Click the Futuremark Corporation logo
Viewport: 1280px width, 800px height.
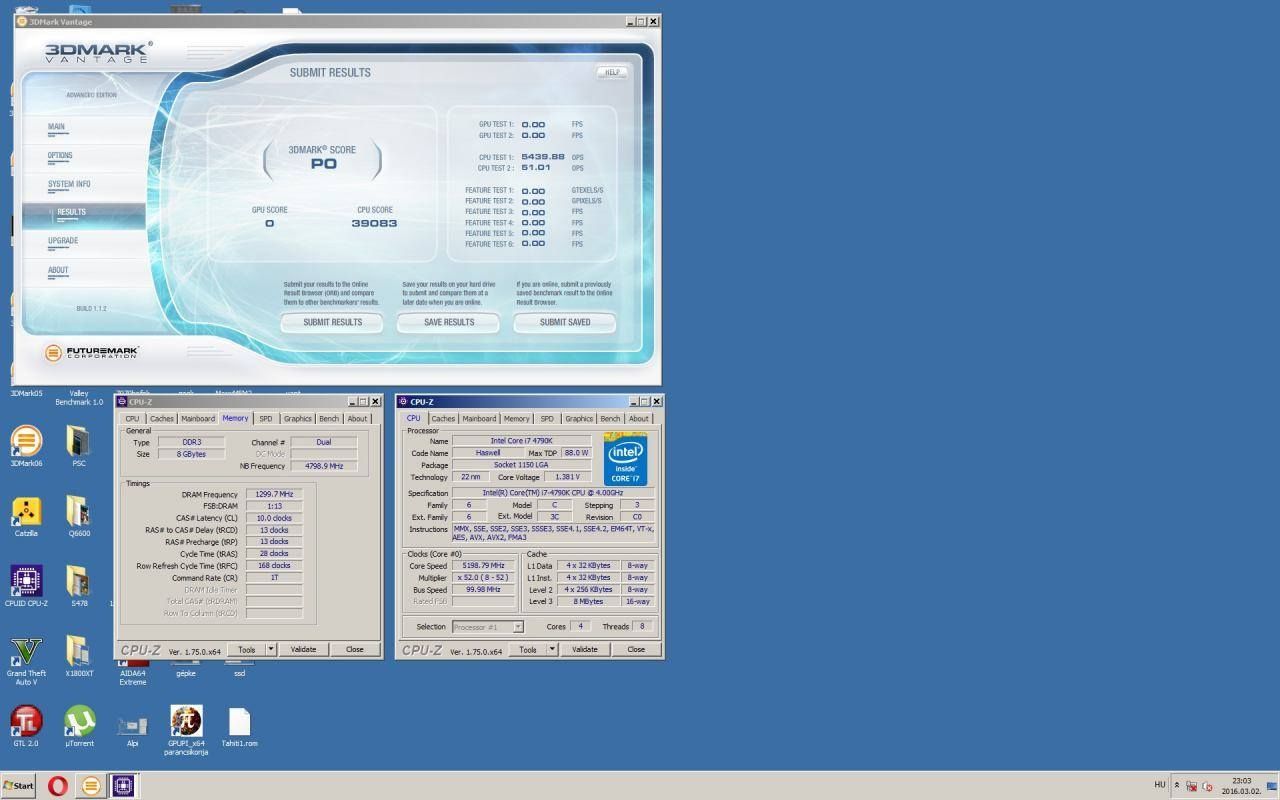pos(92,353)
